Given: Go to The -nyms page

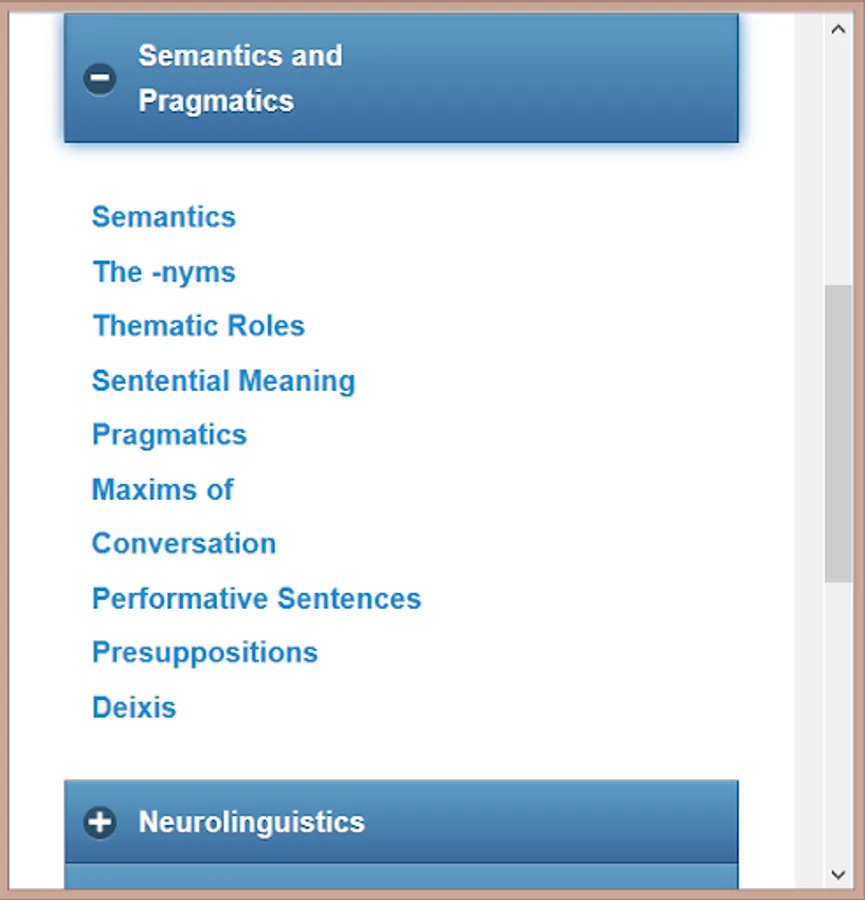Looking at the screenshot, I should pyautogui.click(x=164, y=272).
